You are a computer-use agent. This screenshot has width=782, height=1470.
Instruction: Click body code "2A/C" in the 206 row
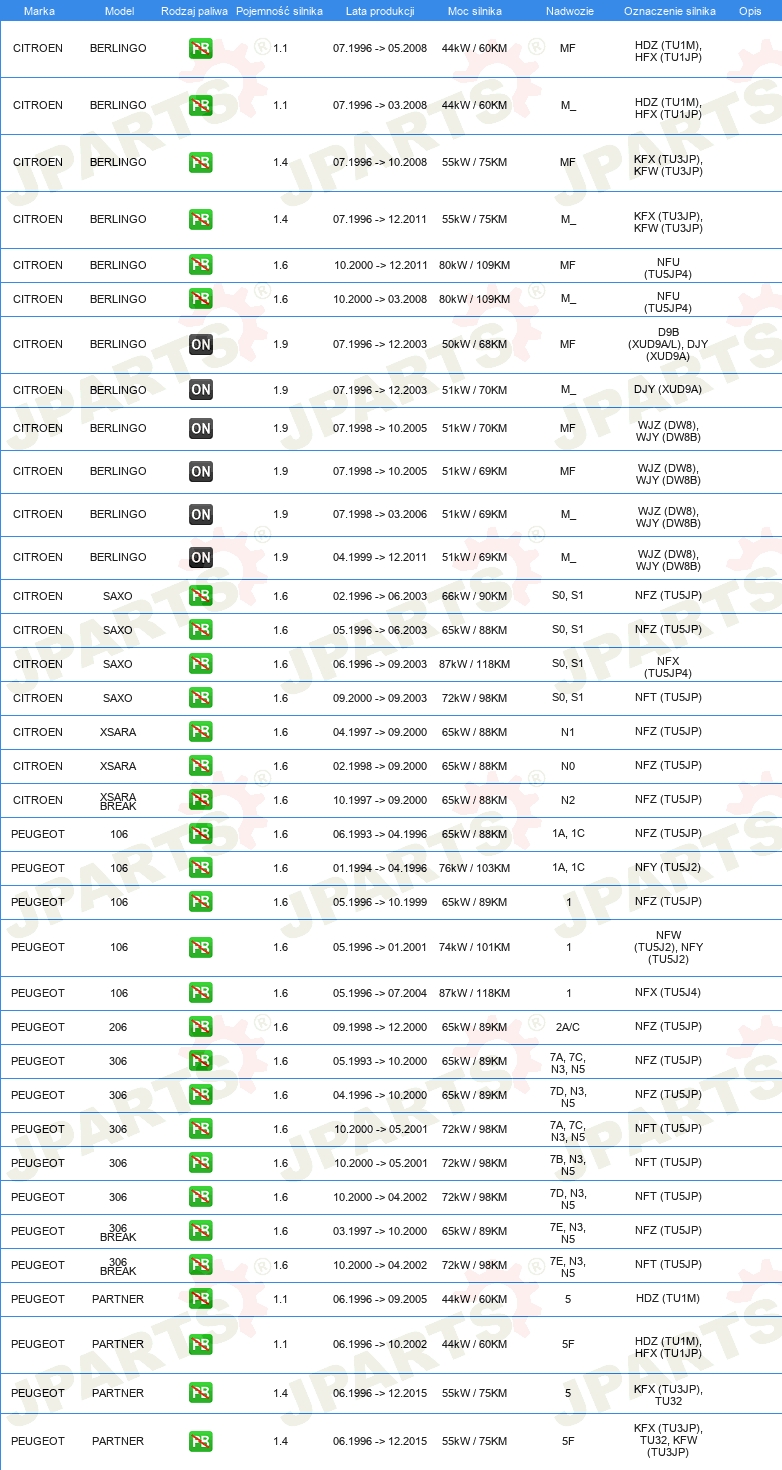pos(568,1026)
